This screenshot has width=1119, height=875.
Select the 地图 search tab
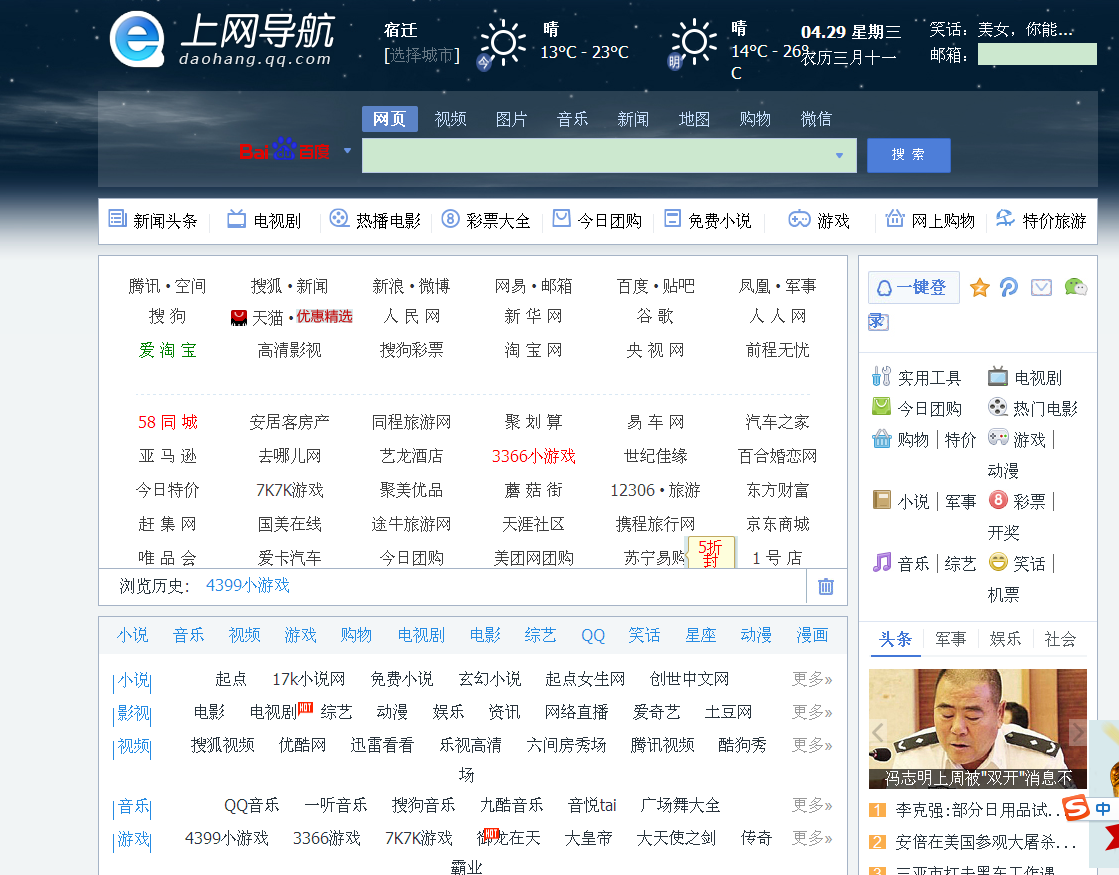click(694, 118)
